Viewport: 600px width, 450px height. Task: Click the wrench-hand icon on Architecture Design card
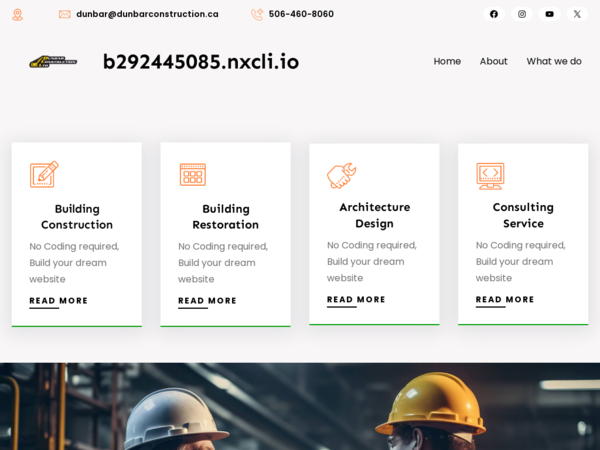[341, 176]
